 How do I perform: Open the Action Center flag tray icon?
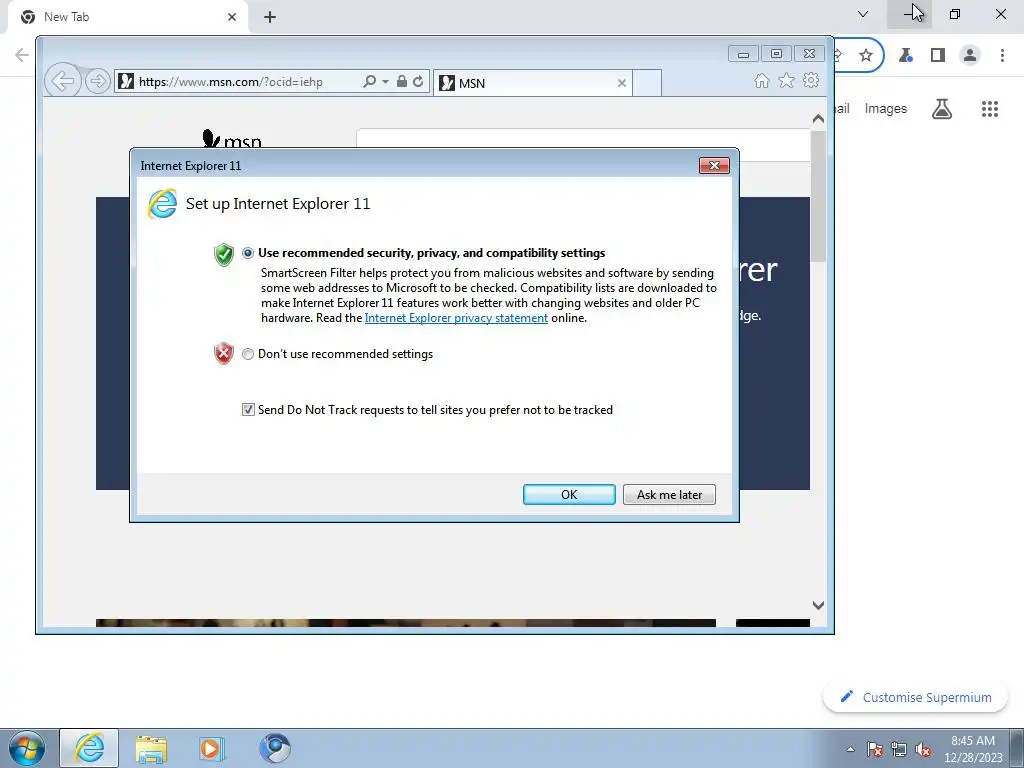[x=875, y=749]
